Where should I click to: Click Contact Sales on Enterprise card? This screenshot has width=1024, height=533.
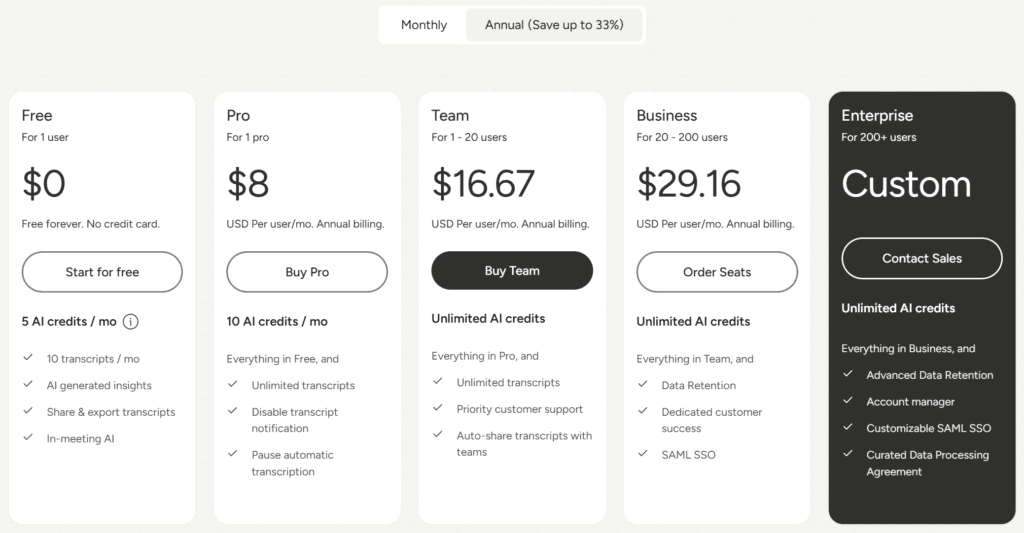[921, 258]
